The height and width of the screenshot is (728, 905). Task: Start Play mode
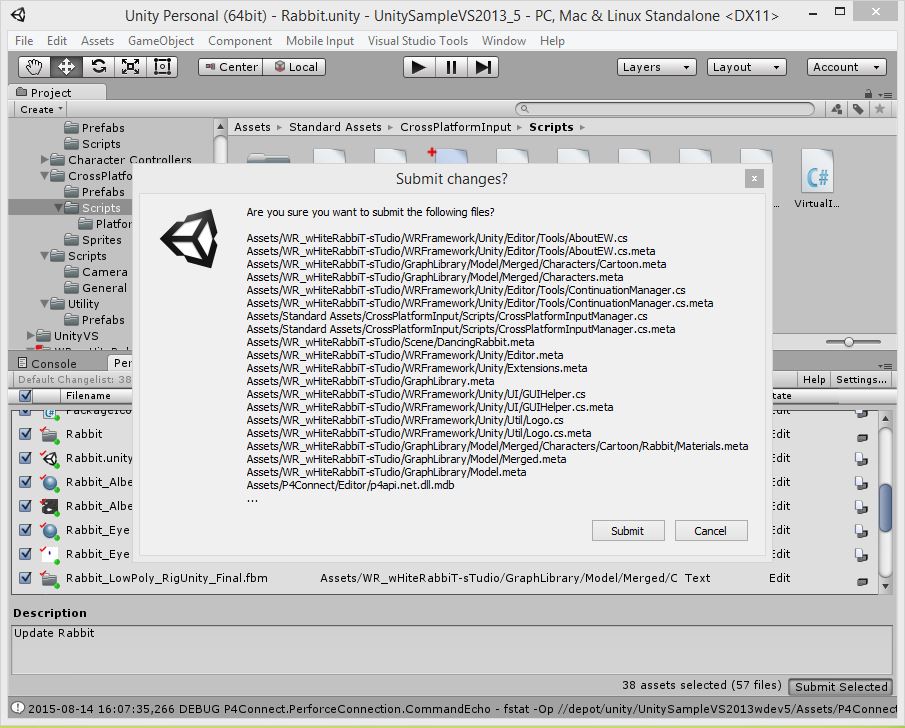click(x=418, y=67)
